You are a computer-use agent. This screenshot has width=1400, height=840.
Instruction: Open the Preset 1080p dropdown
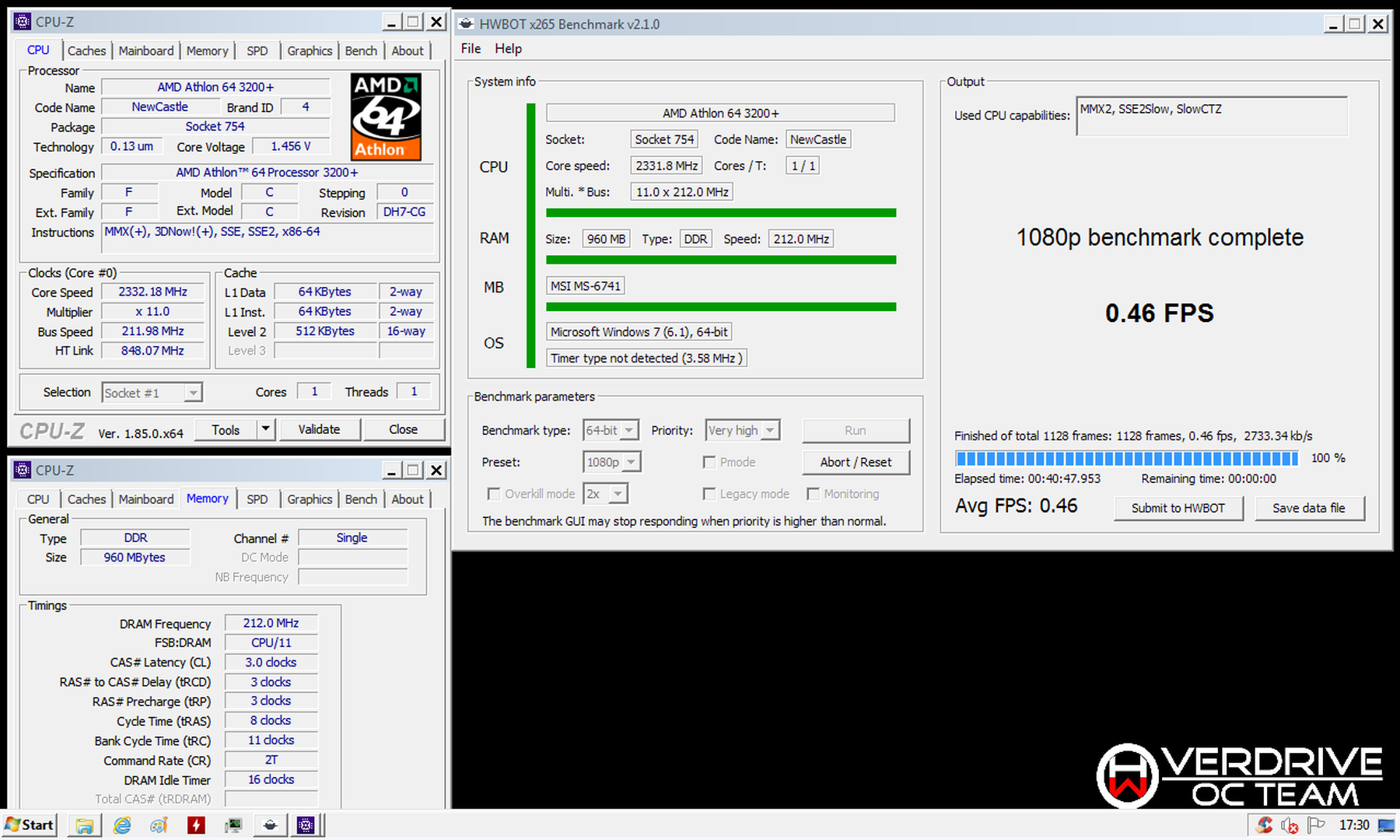612,462
